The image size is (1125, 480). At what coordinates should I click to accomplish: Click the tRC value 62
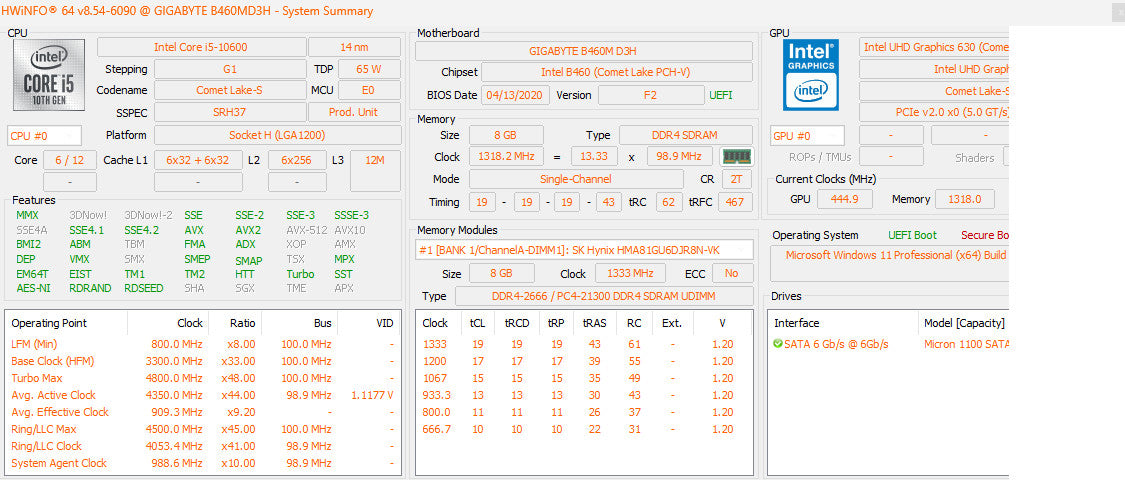(x=669, y=202)
